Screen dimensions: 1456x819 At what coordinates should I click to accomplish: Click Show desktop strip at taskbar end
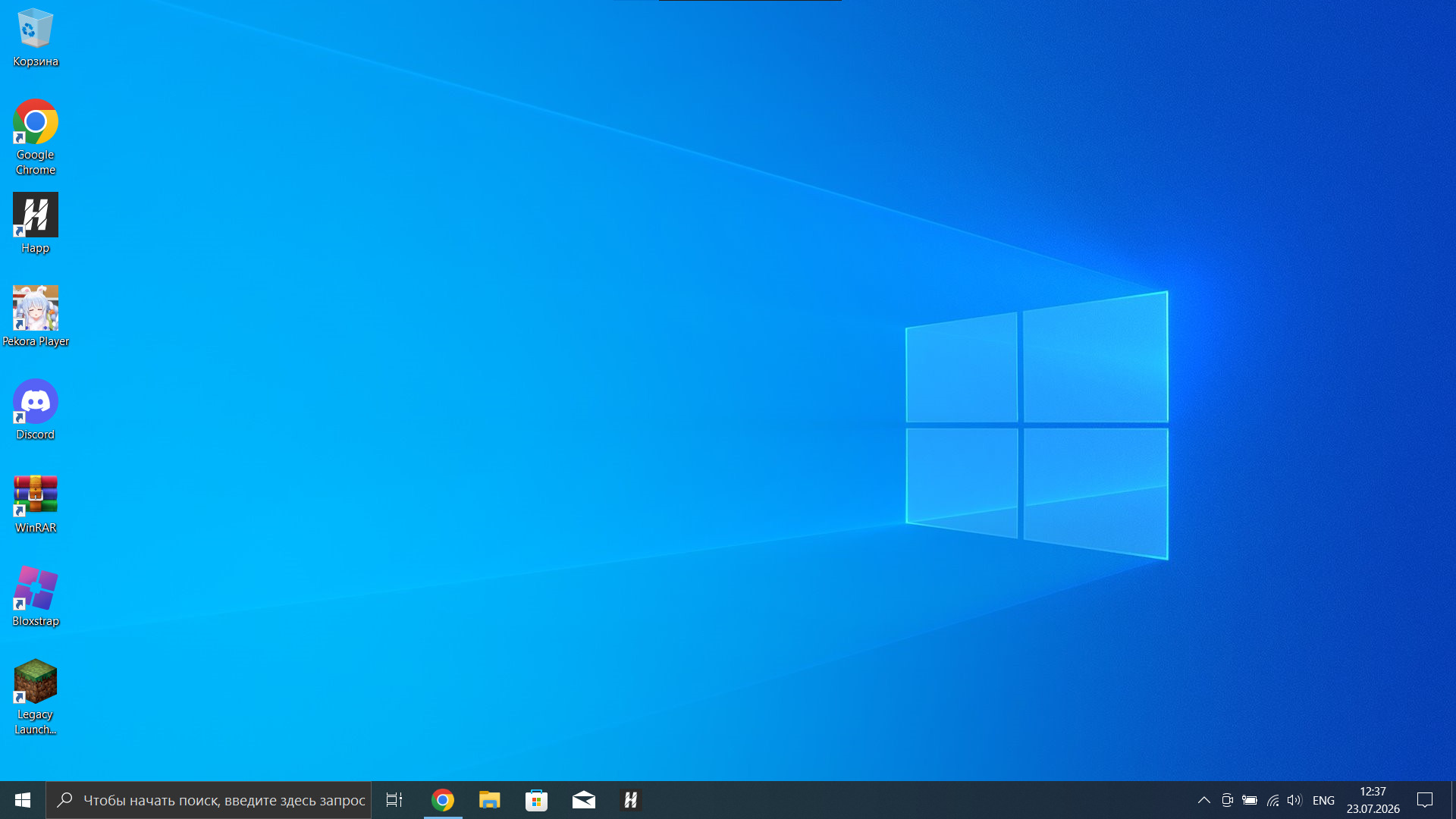pyautogui.click(x=1453, y=800)
